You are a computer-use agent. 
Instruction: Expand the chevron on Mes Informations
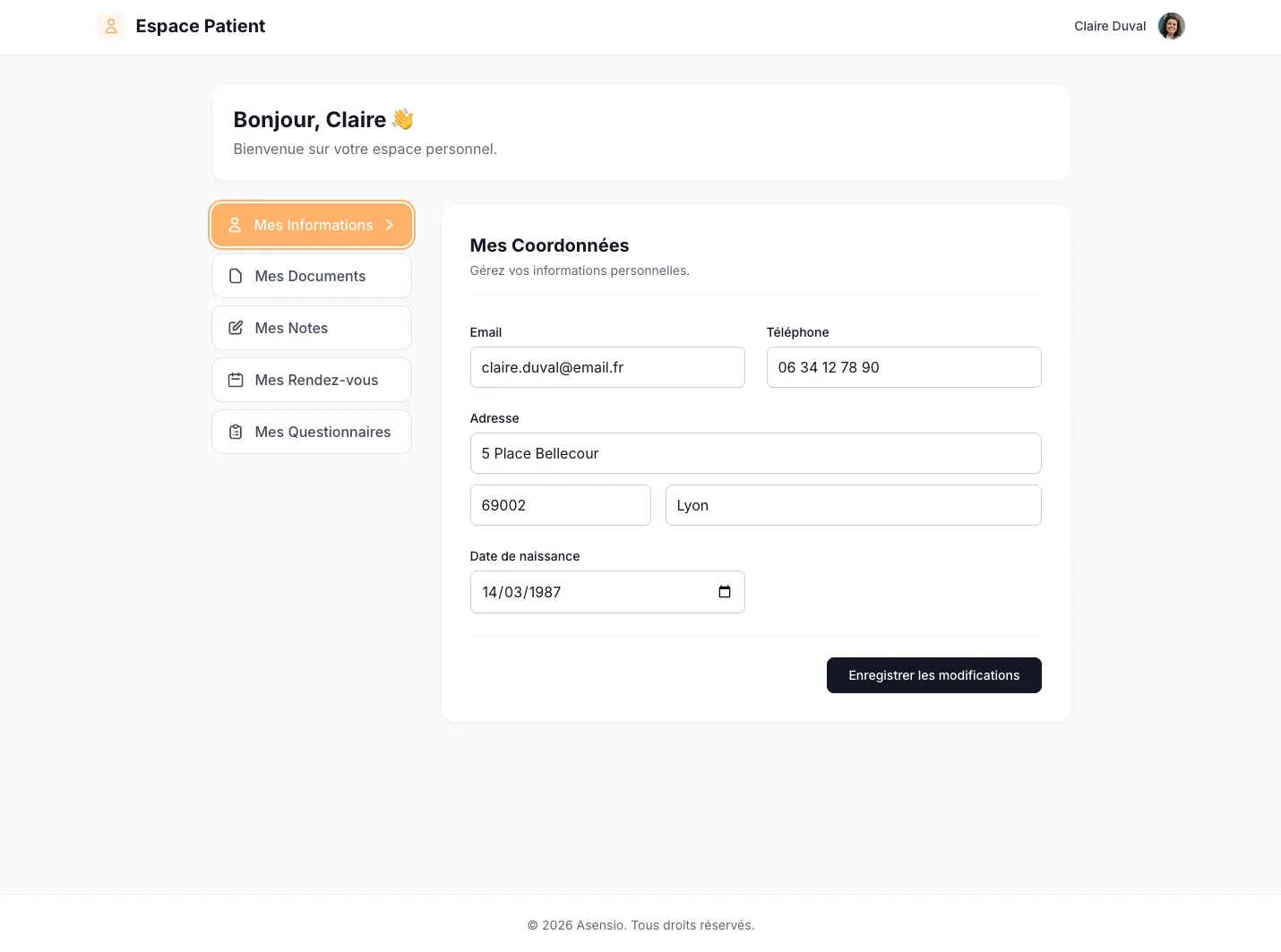(390, 225)
